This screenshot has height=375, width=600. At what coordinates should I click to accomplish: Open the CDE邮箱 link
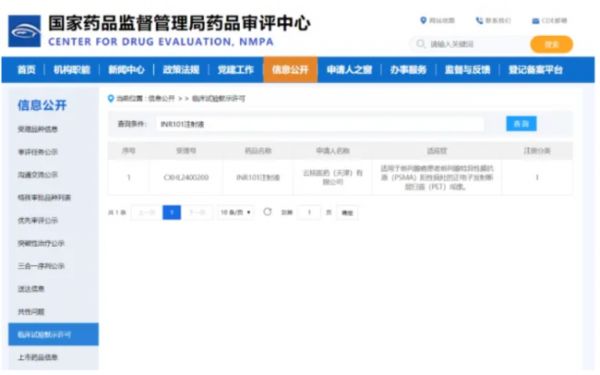coord(554,20)
